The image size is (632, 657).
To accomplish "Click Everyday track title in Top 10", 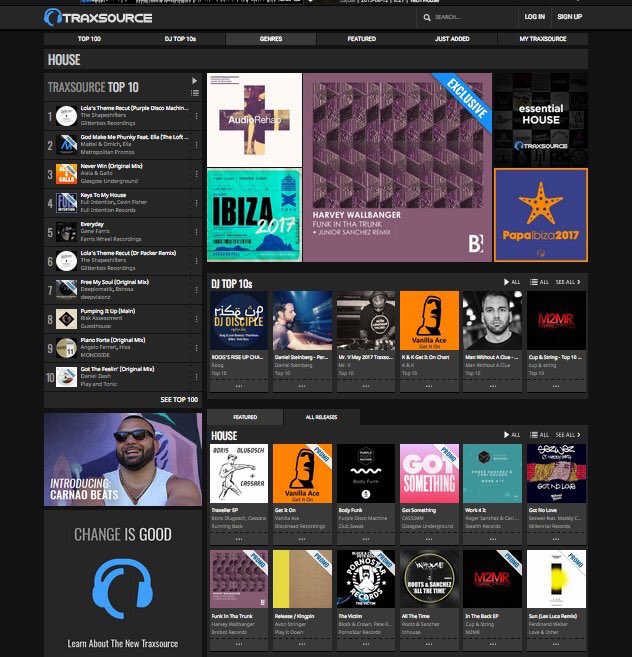I will click(x=92, y=224).
